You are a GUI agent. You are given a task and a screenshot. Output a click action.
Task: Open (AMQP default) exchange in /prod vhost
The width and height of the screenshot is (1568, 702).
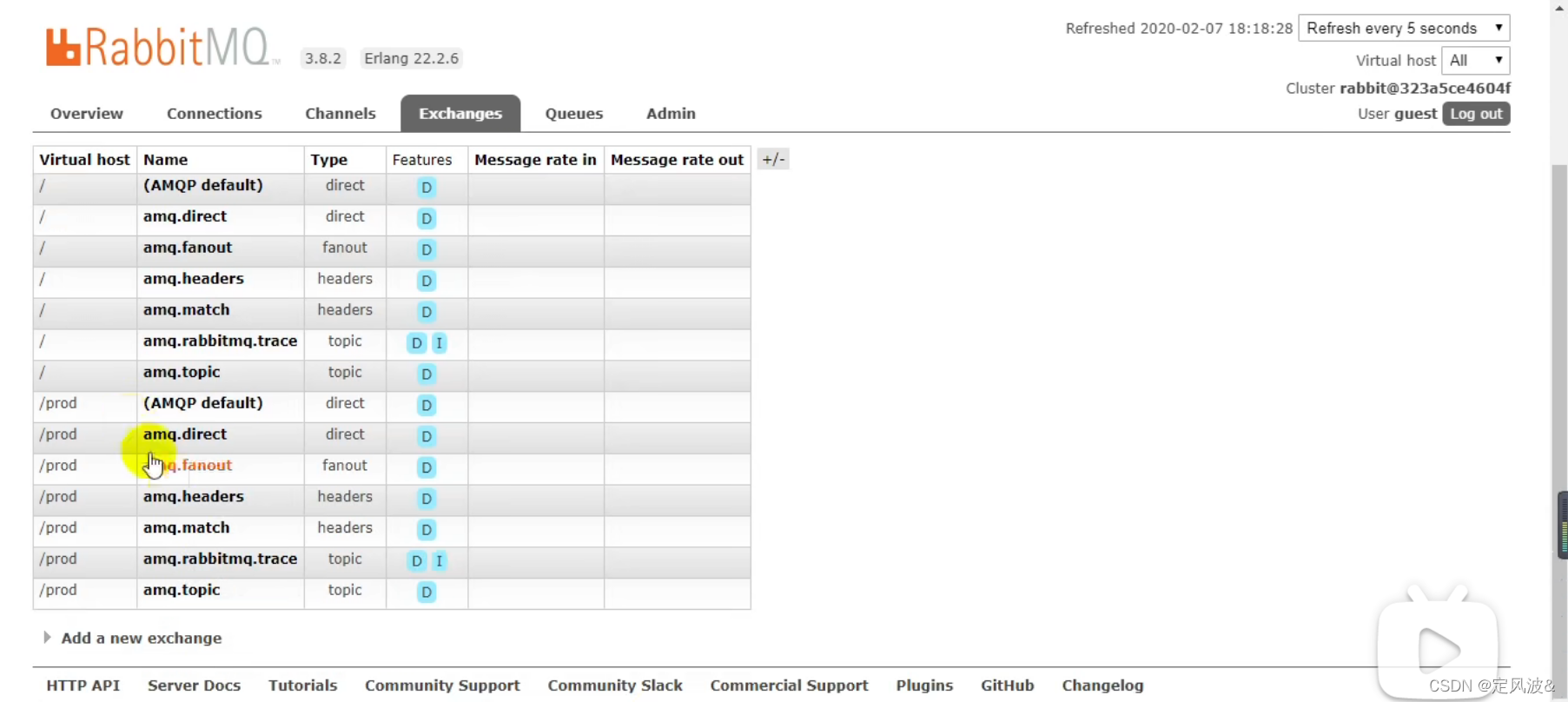pos(202,403)
